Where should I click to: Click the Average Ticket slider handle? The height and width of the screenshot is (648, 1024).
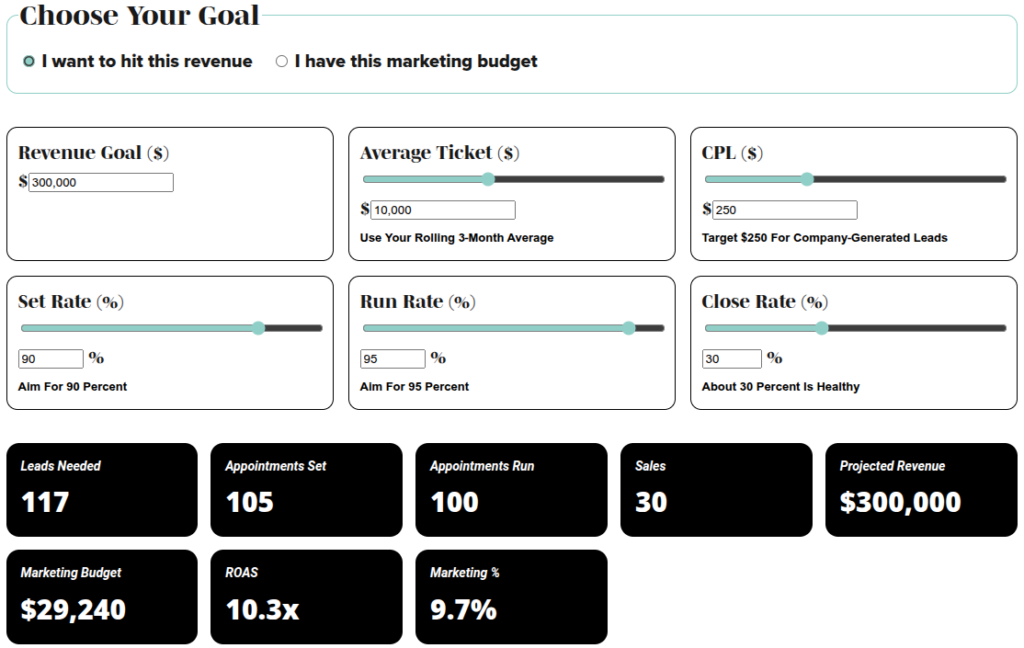click(x=488, y=179)
